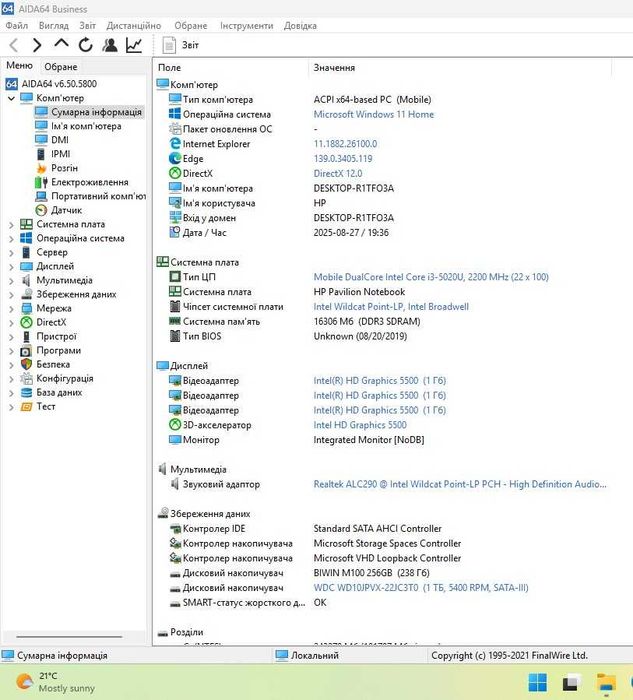The image size is (633, 700).
Task: Click the Системна пам'ять field
Action: [221, 321]
